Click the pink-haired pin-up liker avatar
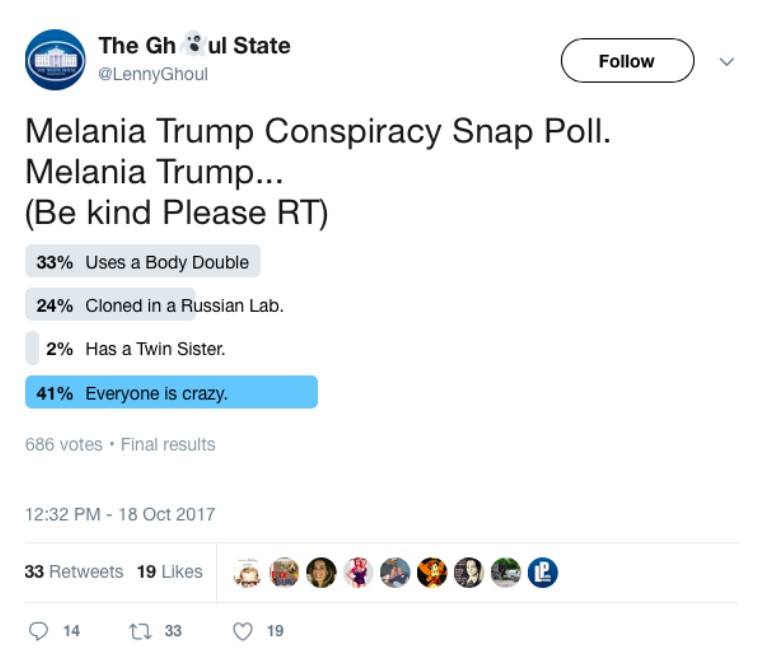 [x=358, y=572]
